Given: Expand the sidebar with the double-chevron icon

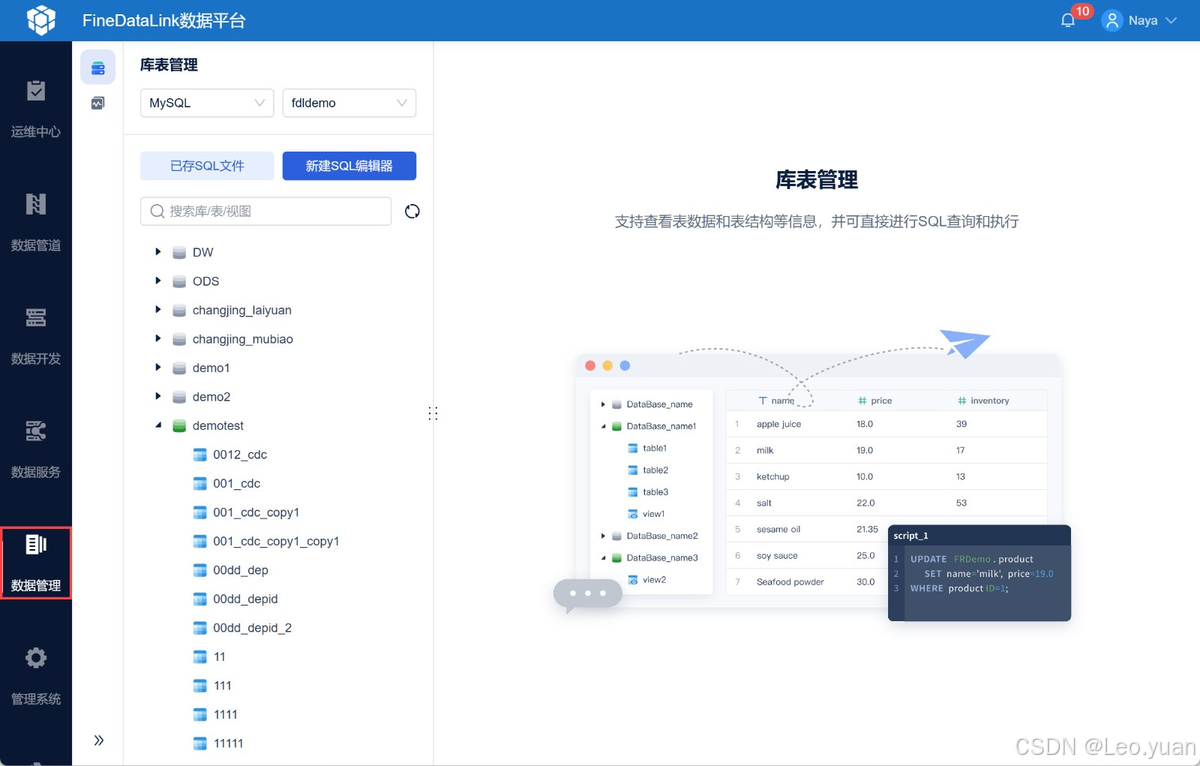Looking at the screenshot, I should (x=99, y=740).
